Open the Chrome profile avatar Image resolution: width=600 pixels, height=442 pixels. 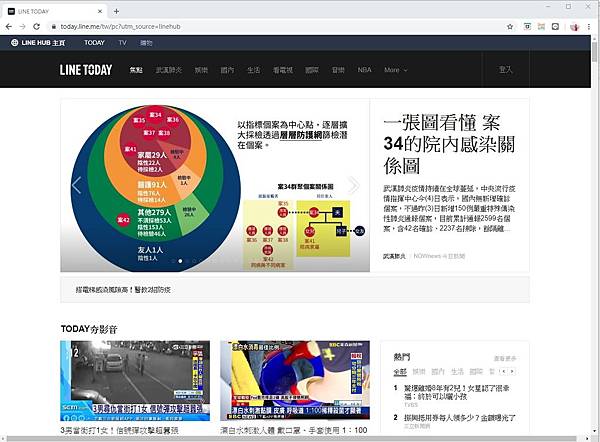[574, 26]
